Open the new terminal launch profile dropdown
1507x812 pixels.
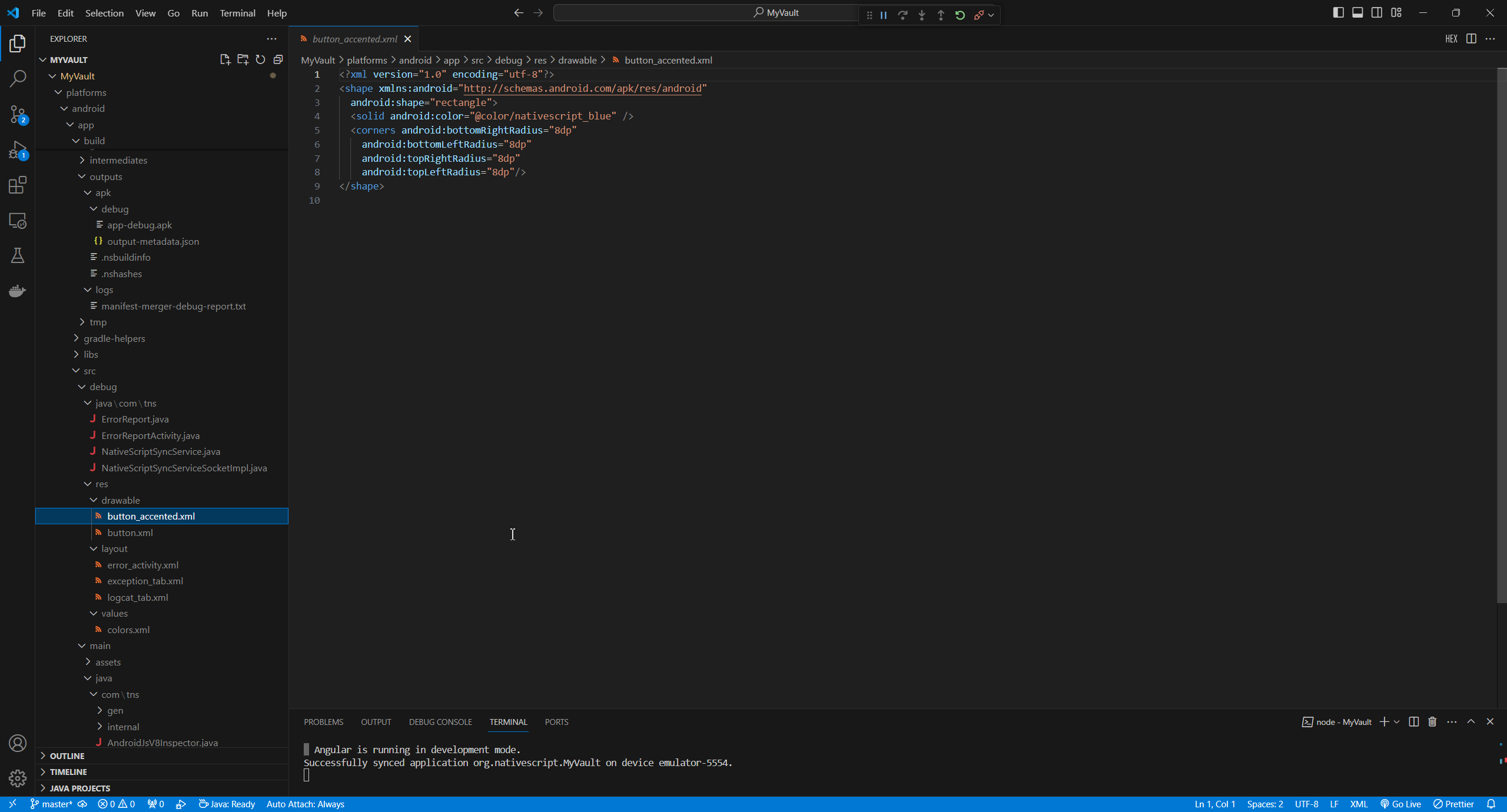(1396, 722)
